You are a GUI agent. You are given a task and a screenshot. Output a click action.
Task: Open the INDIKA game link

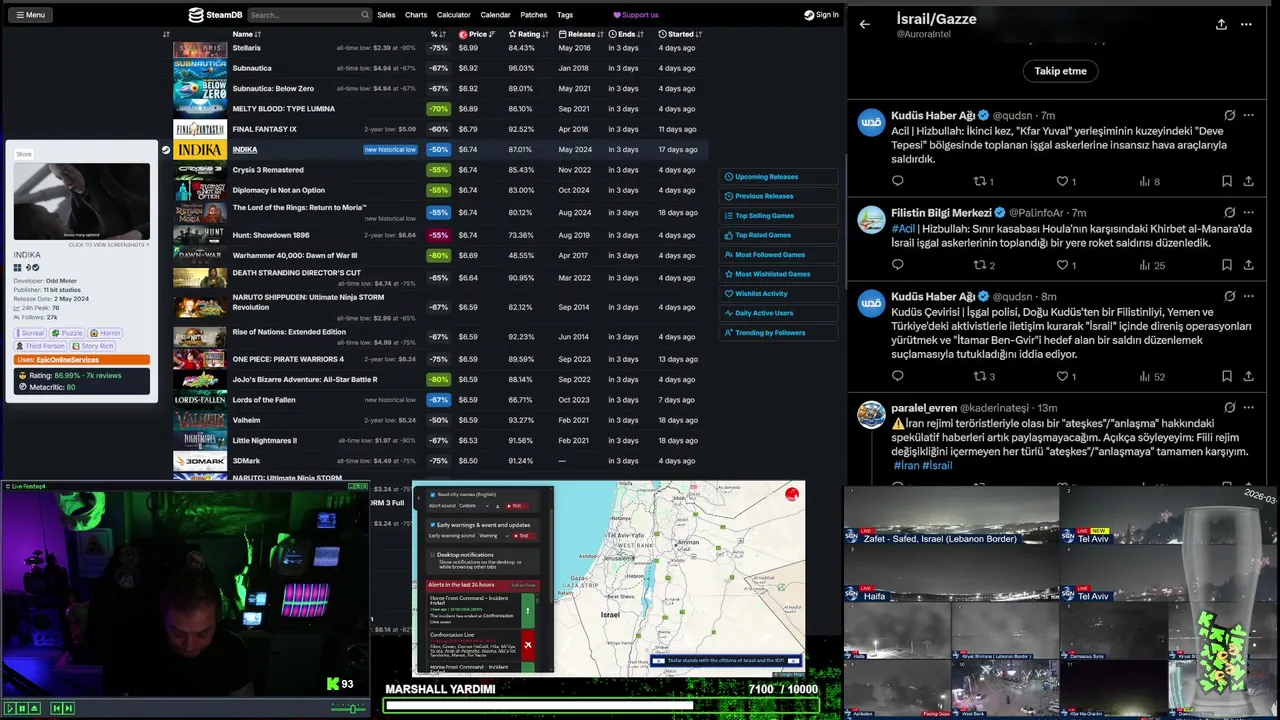pos(245,149)
